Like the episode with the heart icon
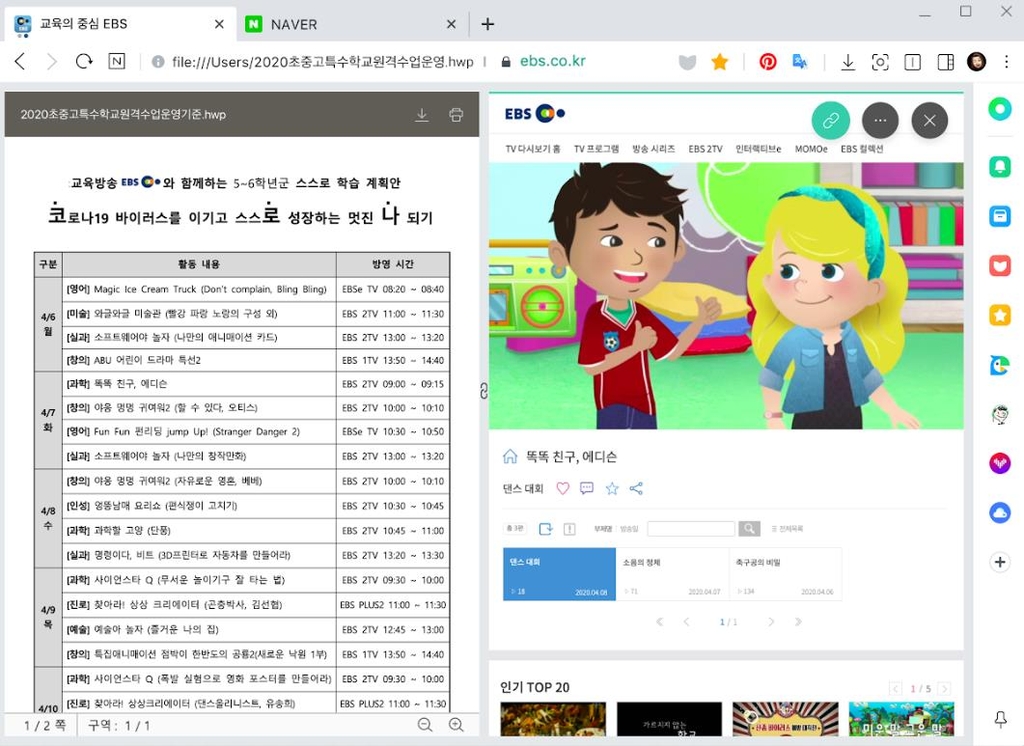The image size is (1024, 746). coord(562,489)
